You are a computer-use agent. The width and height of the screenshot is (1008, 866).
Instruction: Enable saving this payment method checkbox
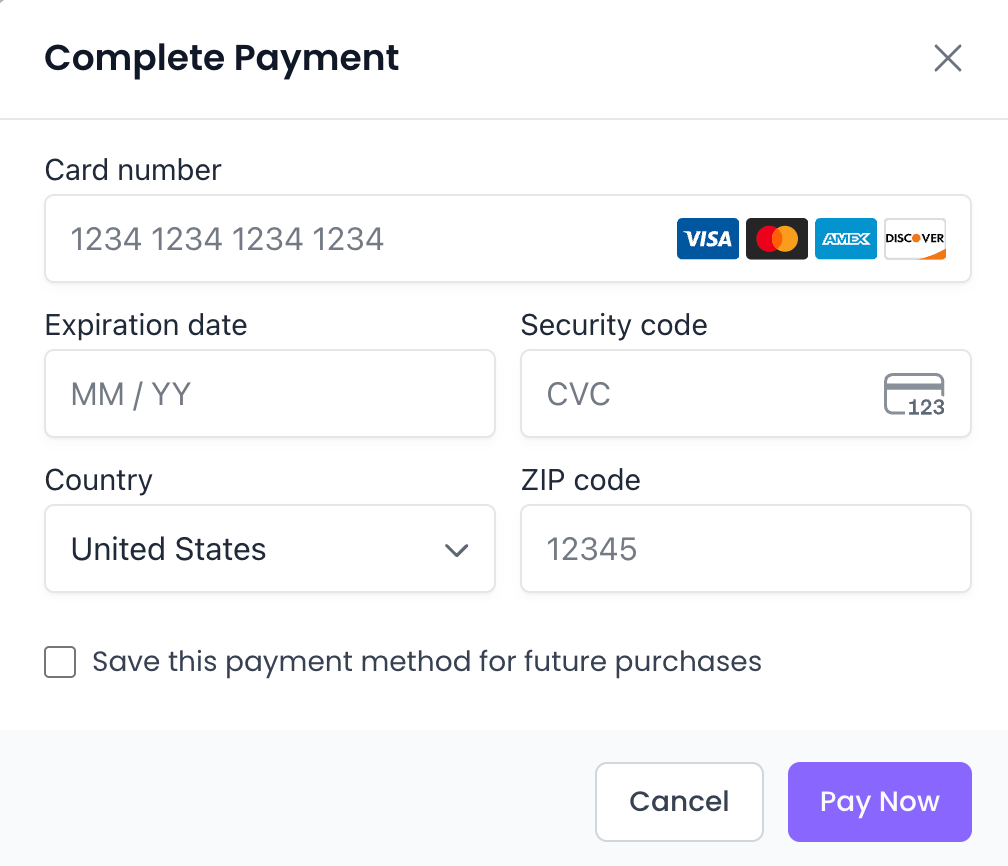click(x=61, y=662)
